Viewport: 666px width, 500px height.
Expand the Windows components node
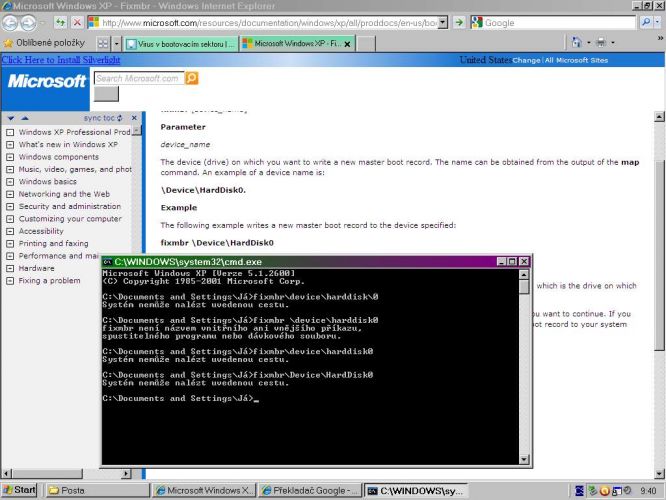click(10, 157)
